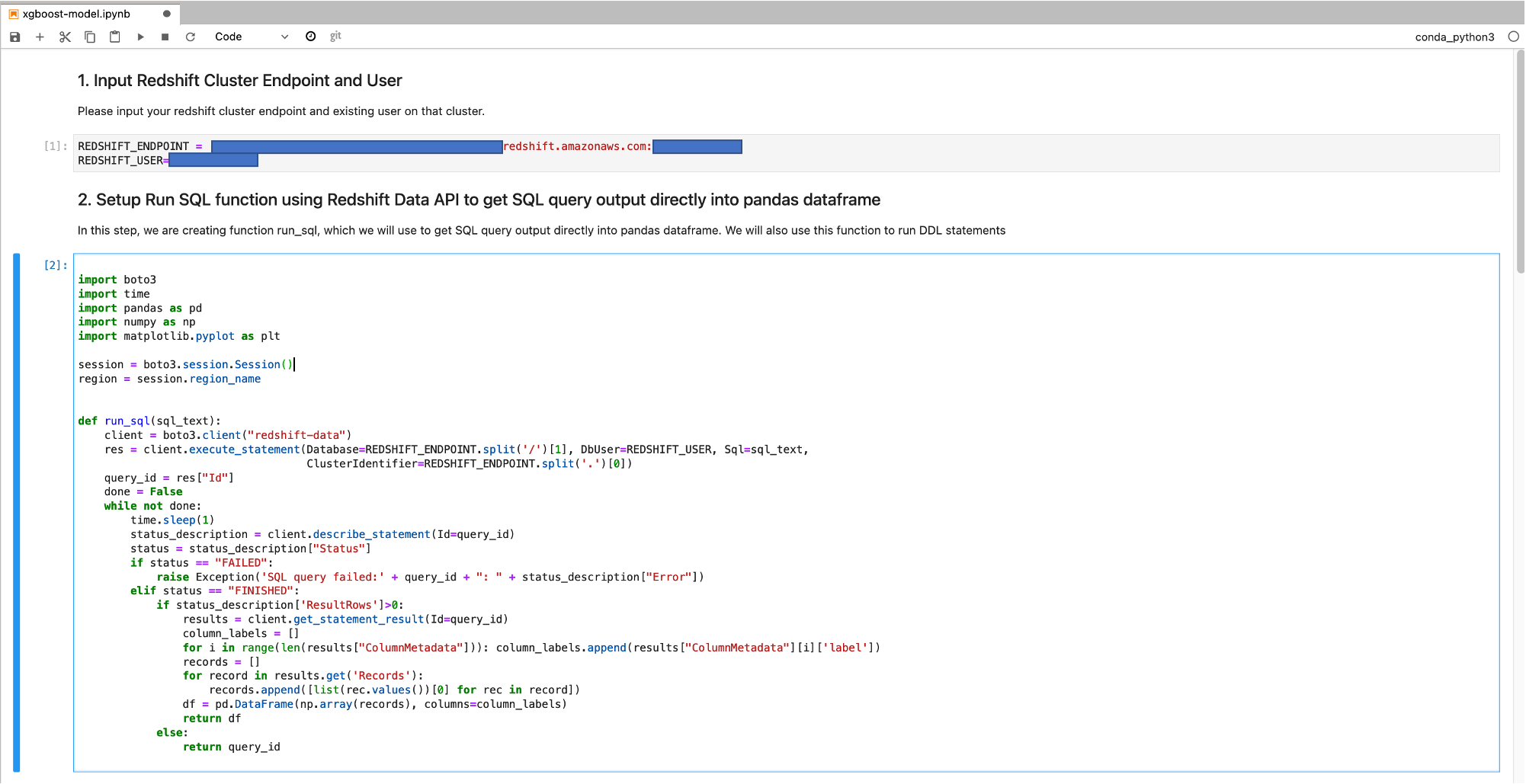
Task: Click the vertical scrollbar on the right
Action: click(x=1520, y=160)
